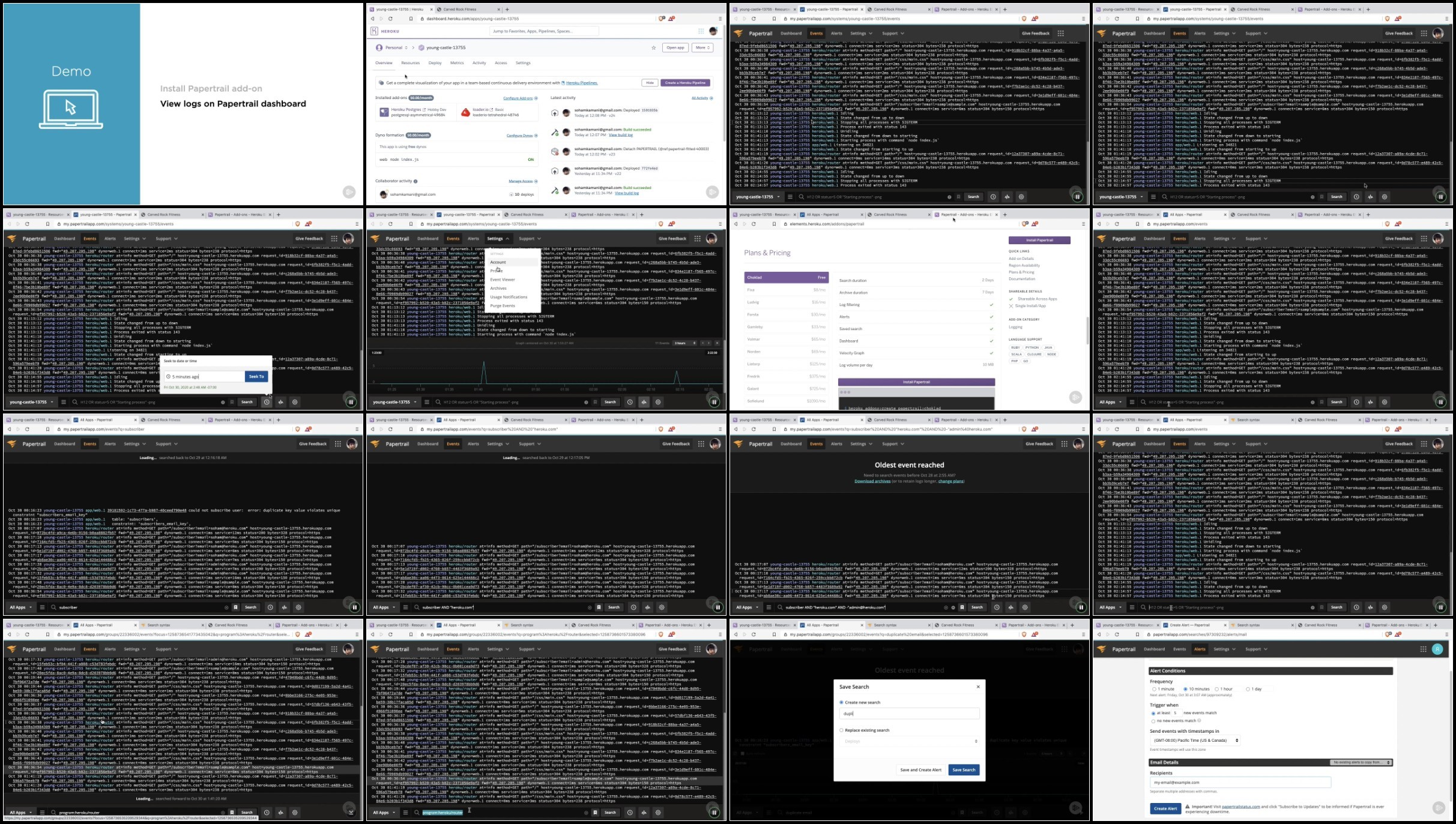Click the Recipients email input field
The height and width of the screenshot is (824, 1456).
(1240, 783)
